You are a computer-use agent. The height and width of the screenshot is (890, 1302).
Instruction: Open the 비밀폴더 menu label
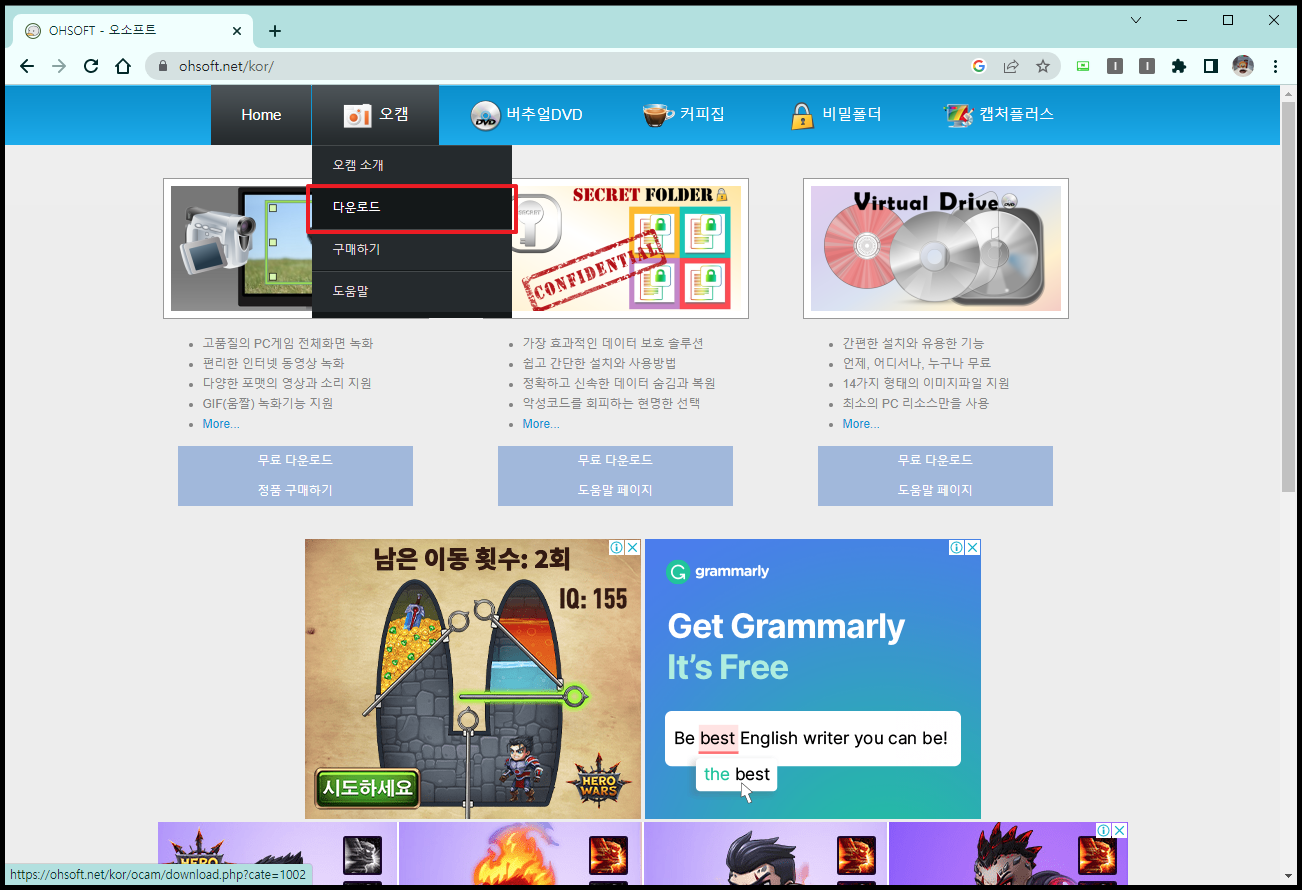[x=852, y=114]
